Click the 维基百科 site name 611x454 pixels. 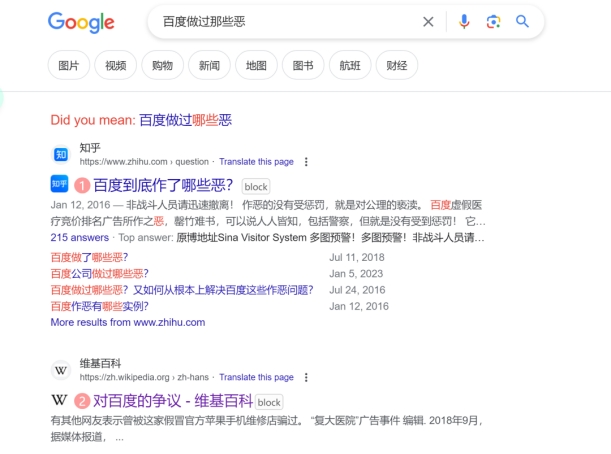point(101,363)
